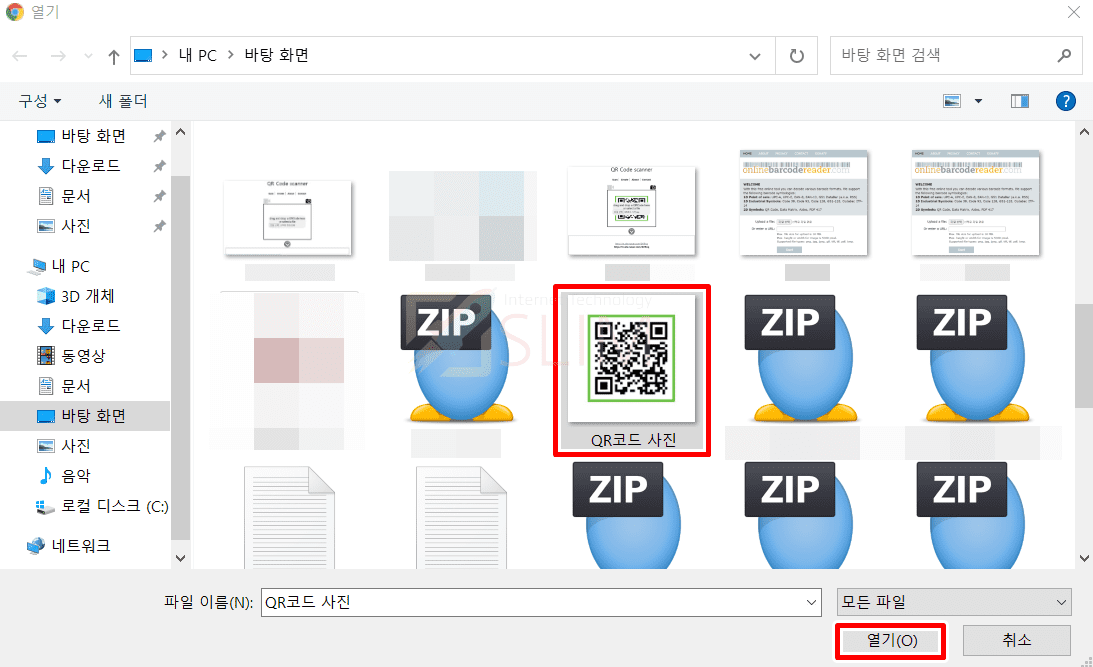Open recent locations dropdown chevron
The height and width of the screenshot is (667, 1093).
tap(88, 56)
